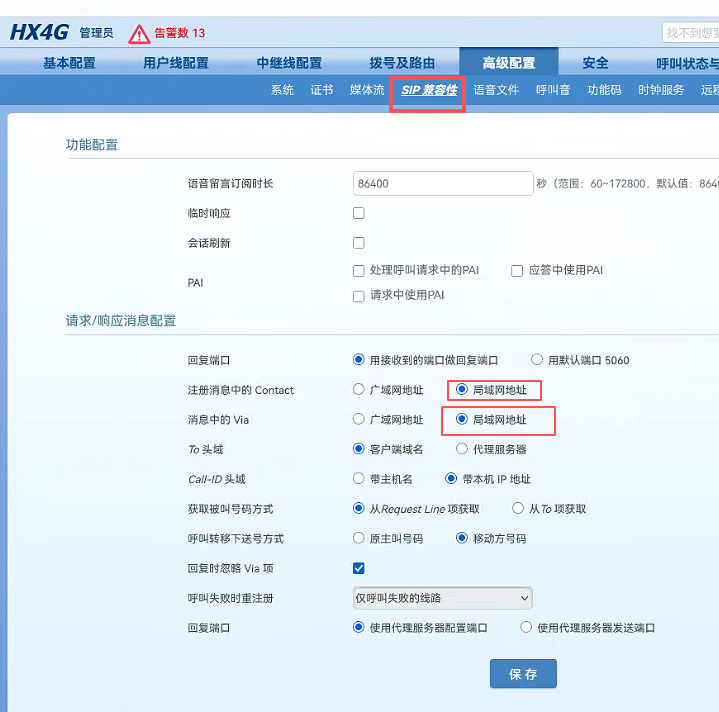This screenshot has height=712, width=719.
Task: Switch to the 系统 submenu
Action: (282, 90)
